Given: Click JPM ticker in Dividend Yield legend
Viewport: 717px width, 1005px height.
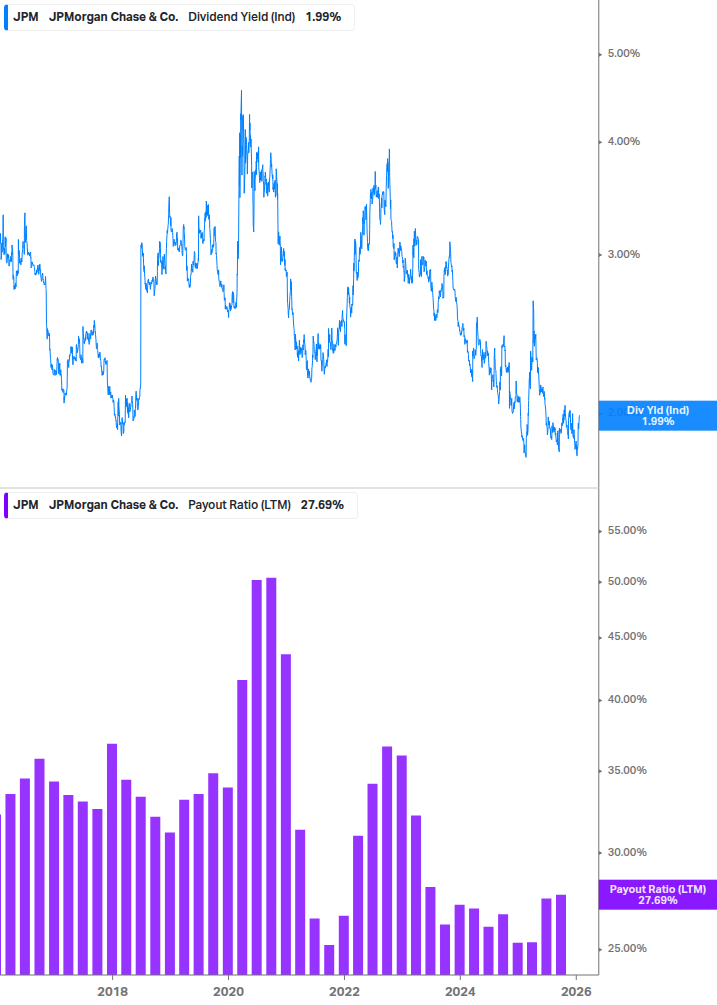Looking at the screenshot, I should click(26, 16).
